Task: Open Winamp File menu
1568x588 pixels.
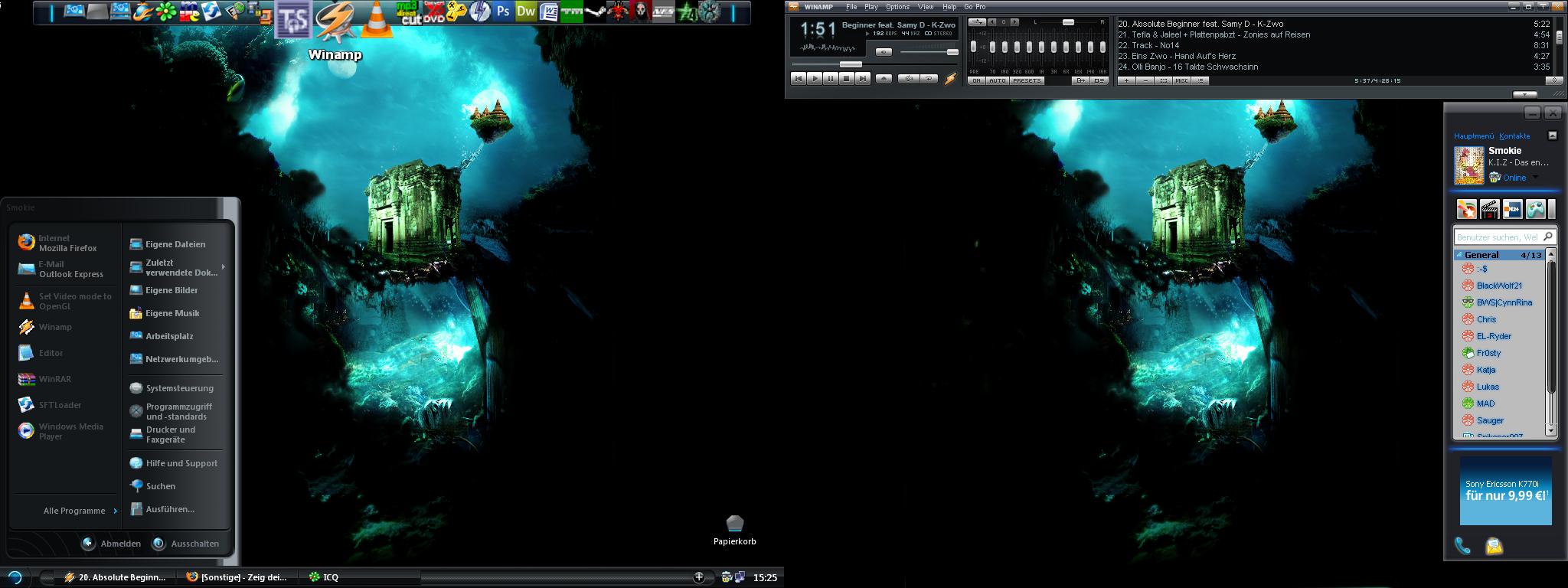Action: 851,7
